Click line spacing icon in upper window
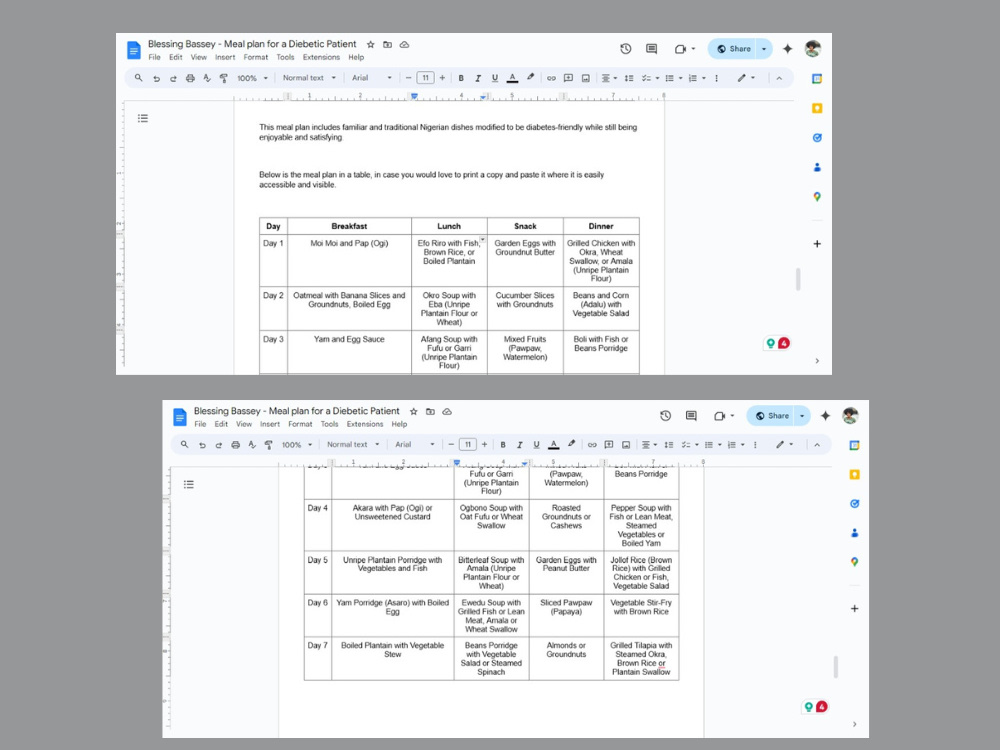This screenshot has width=1000, height=750. [x=629, y=78]
